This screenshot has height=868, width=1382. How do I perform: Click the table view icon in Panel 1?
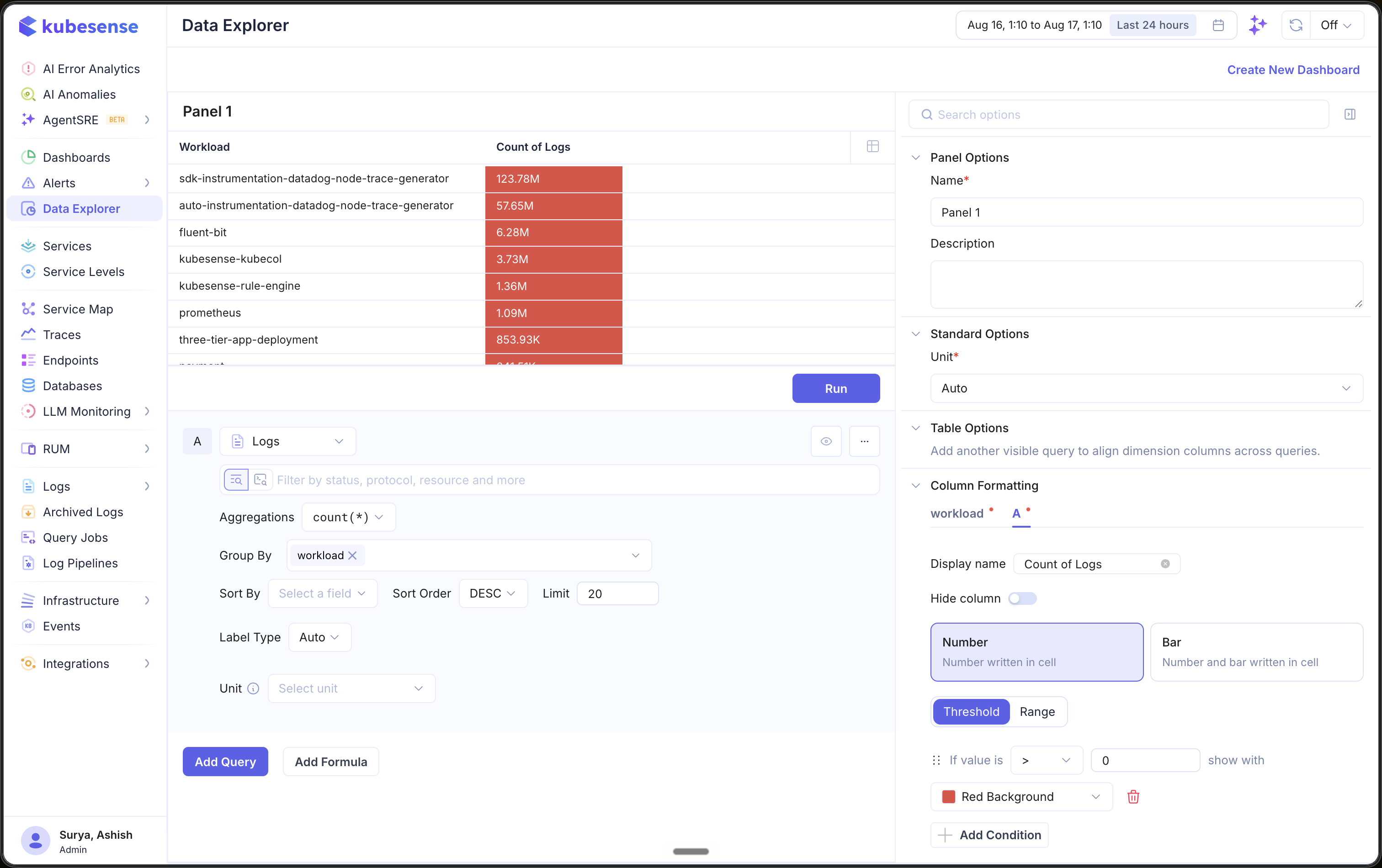coord(872,146)
